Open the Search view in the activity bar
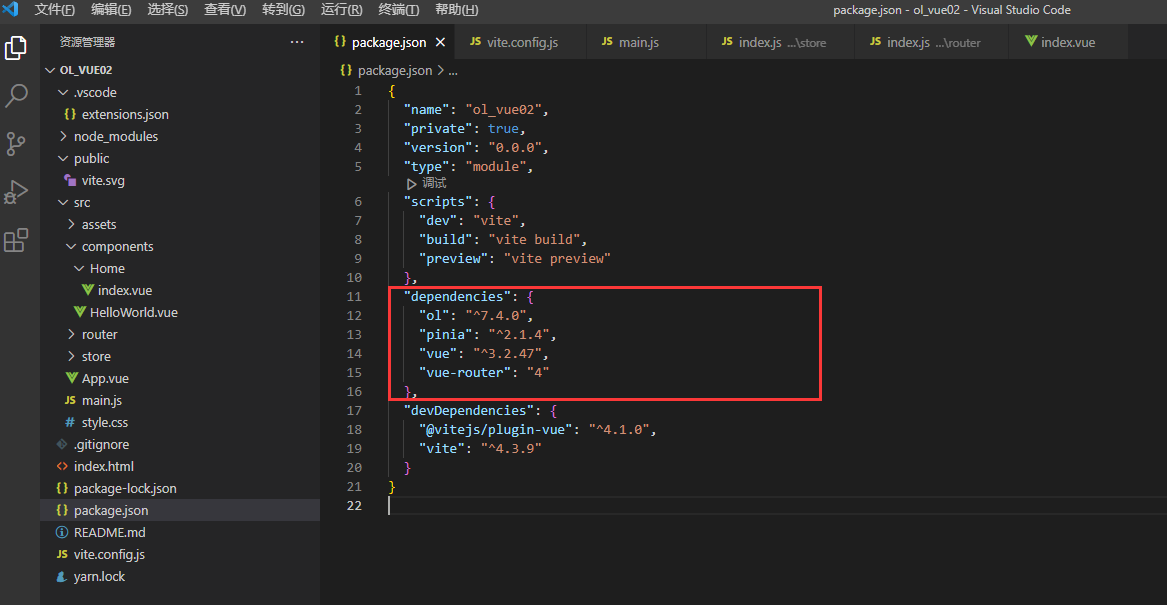Image resolution: width=1167 pixels, height=605 pixels. coord(15,96)
